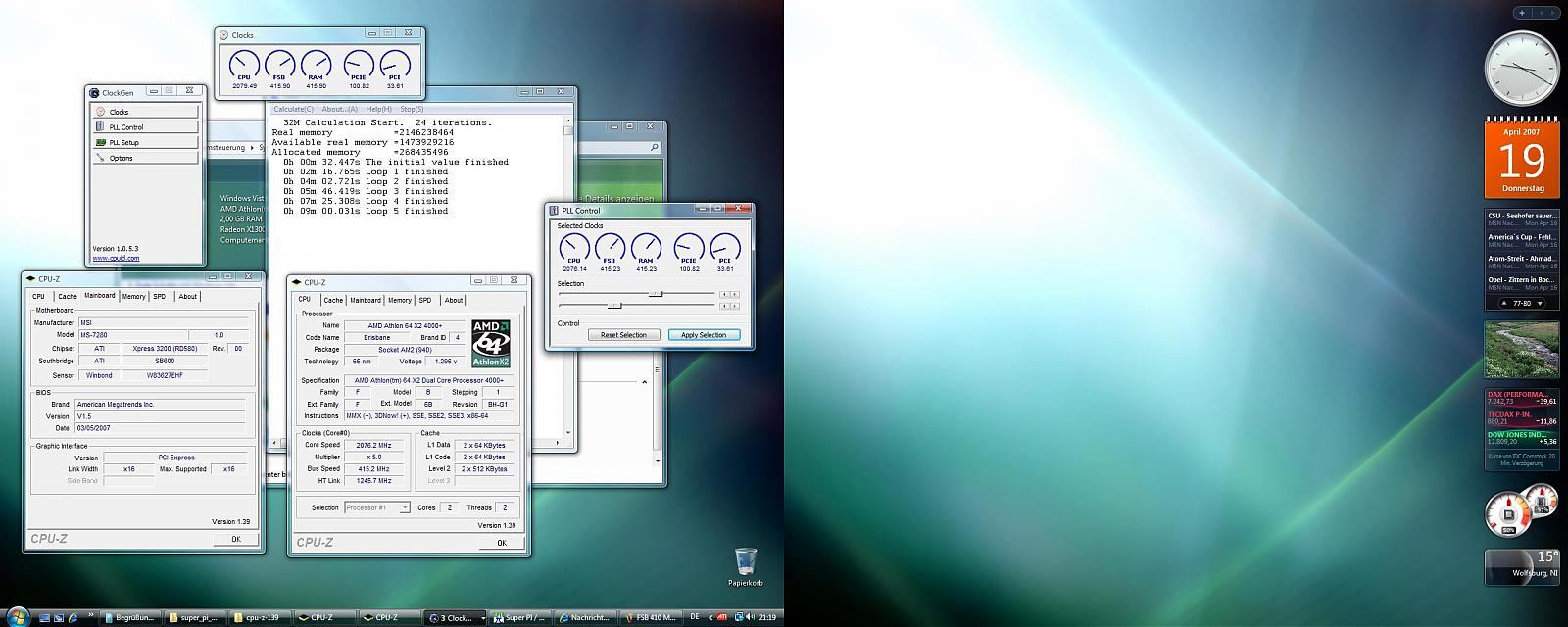Open Memory tab in the Mainboard CPU-Z window
This screenshot has width=1568, height=627.
(x=133, y=296)
